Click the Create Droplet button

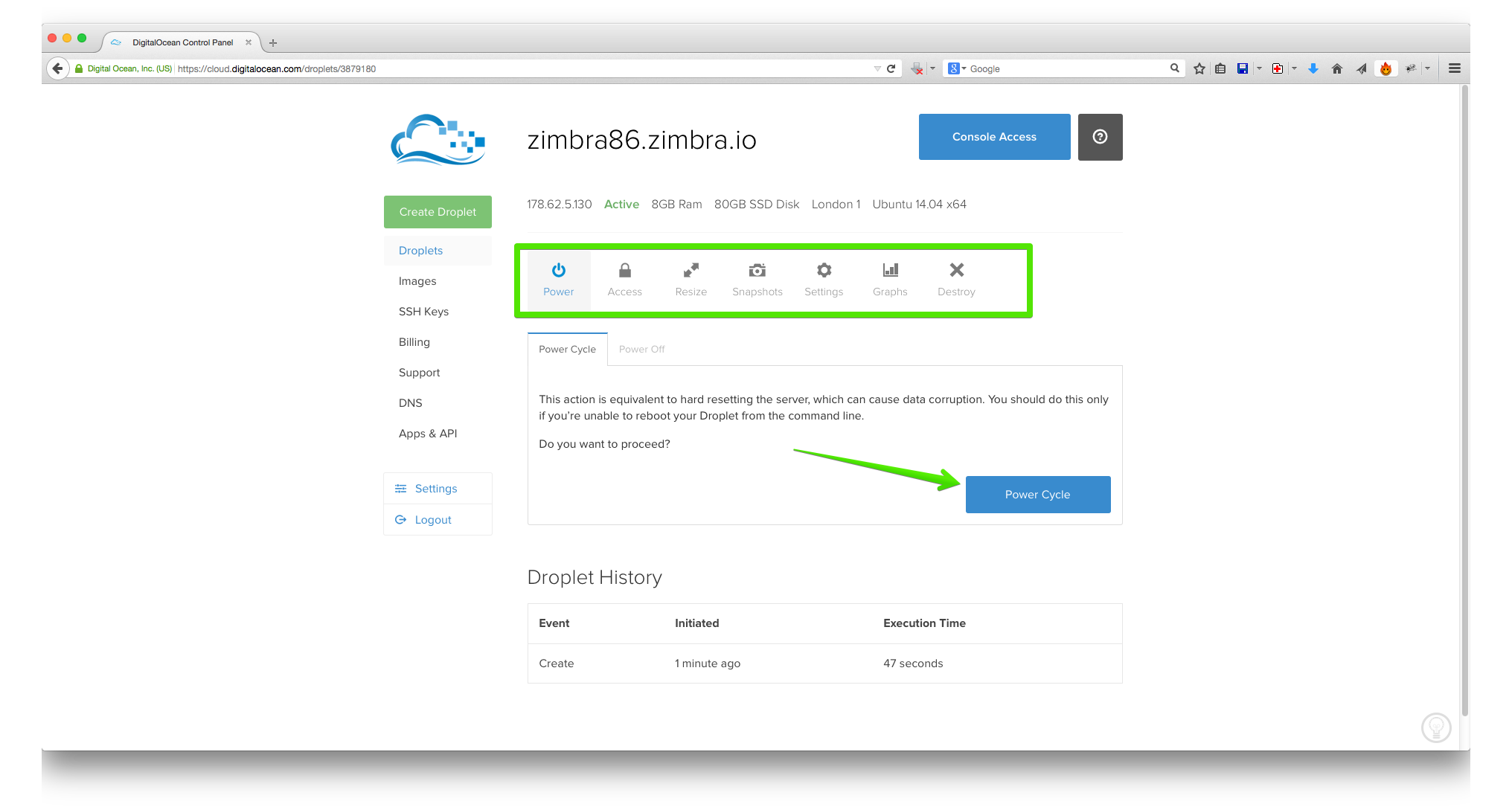click(x=438, y=212)
